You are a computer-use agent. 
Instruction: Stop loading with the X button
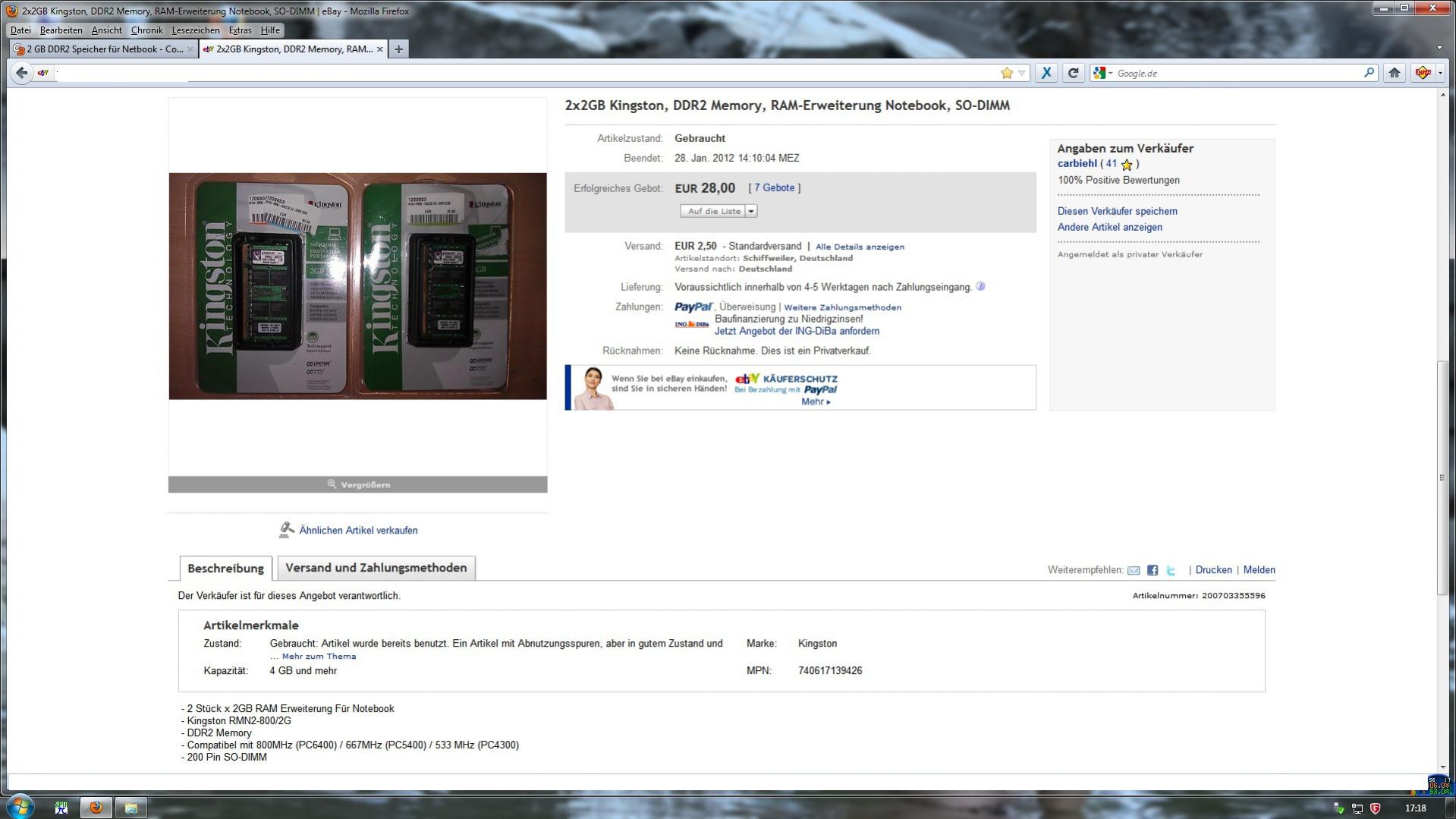[x=1046, y=73]
